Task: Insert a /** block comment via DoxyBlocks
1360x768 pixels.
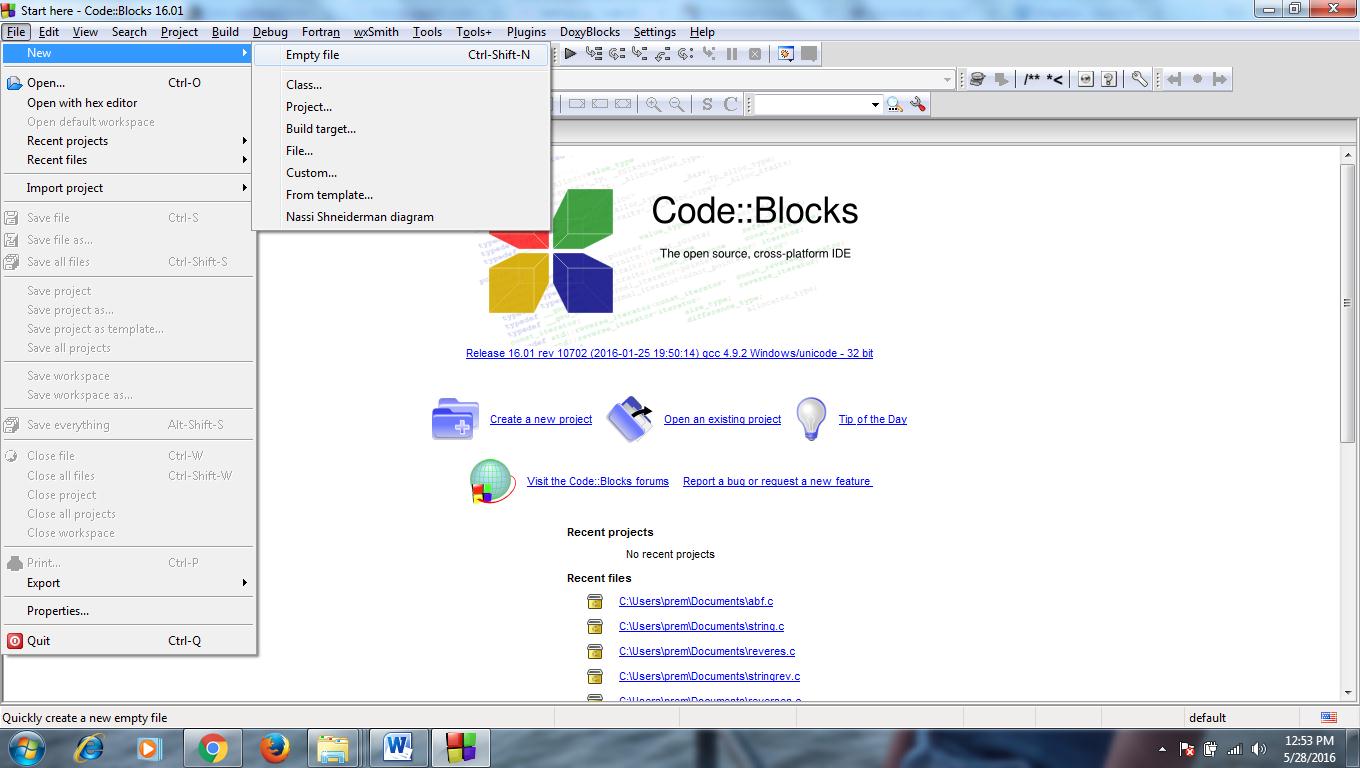Action: [x=1031, y=79]
